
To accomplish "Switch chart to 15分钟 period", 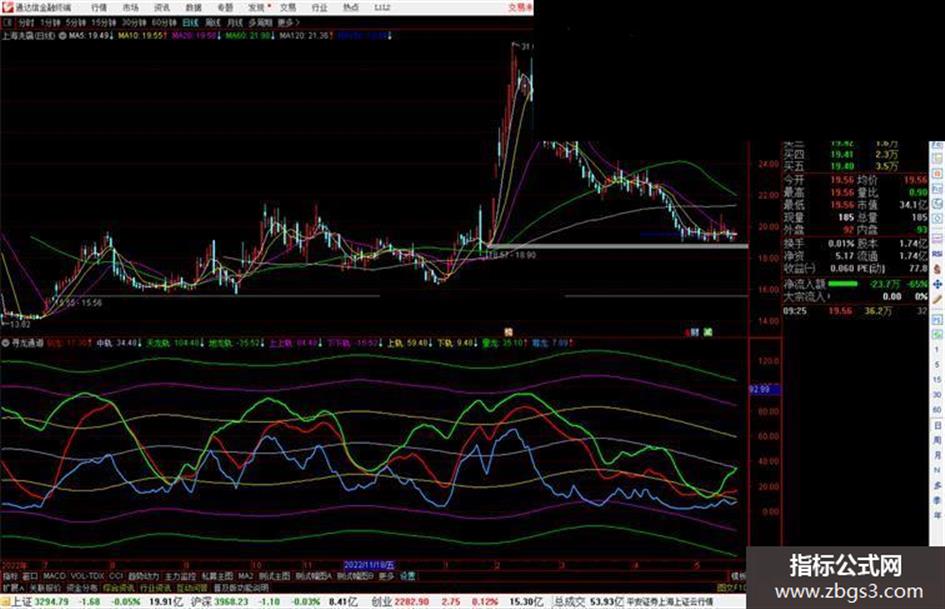I will coord(103,23).
